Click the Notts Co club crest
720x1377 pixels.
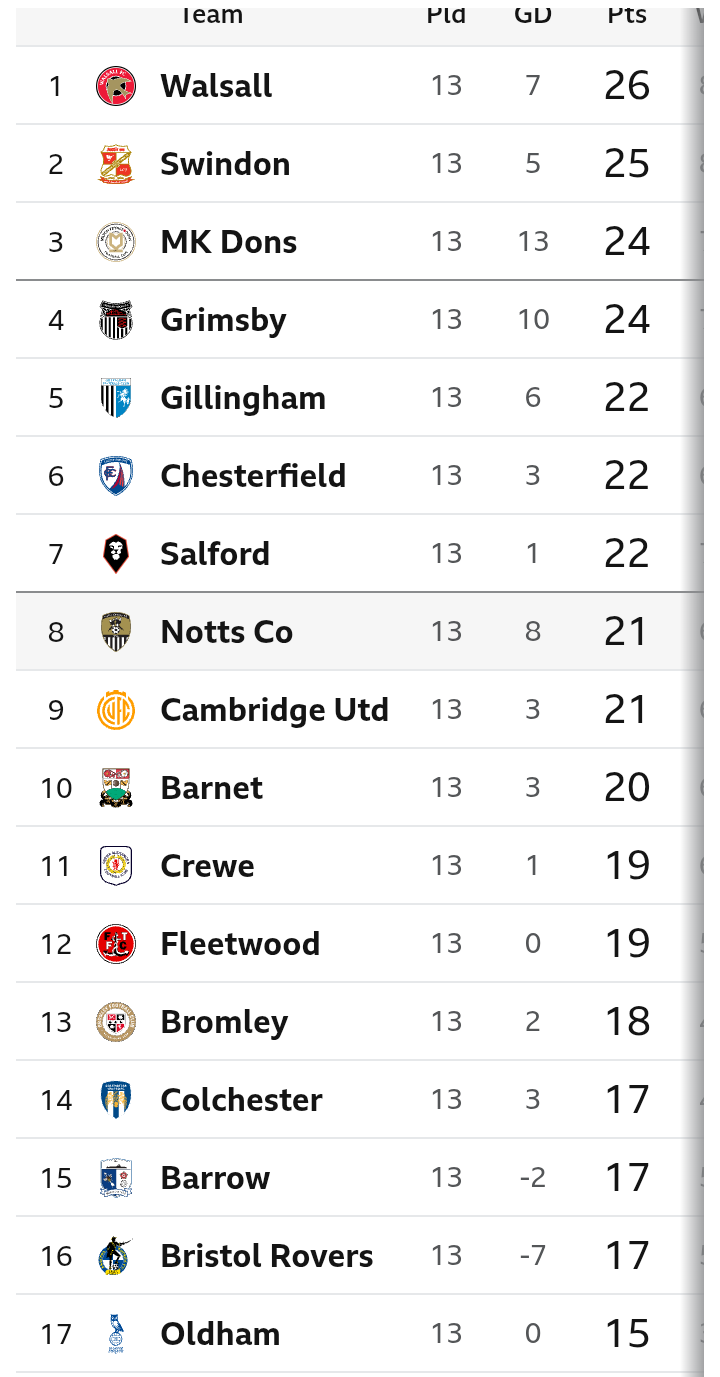(x=116, y=632)
